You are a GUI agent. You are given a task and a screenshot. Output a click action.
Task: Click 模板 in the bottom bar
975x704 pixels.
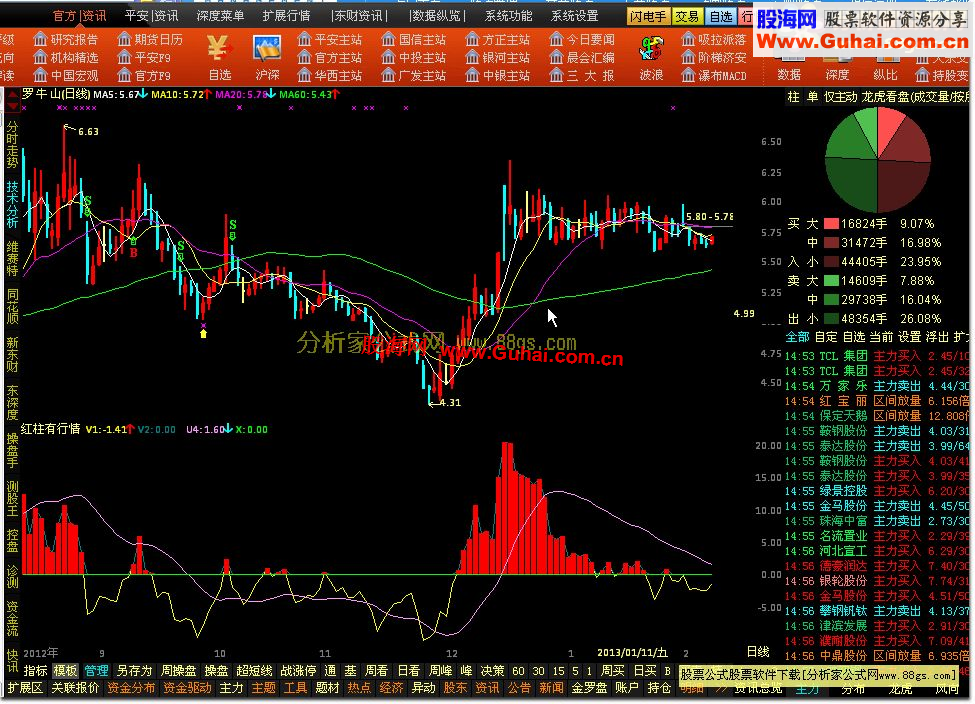[x=65, y=671]
